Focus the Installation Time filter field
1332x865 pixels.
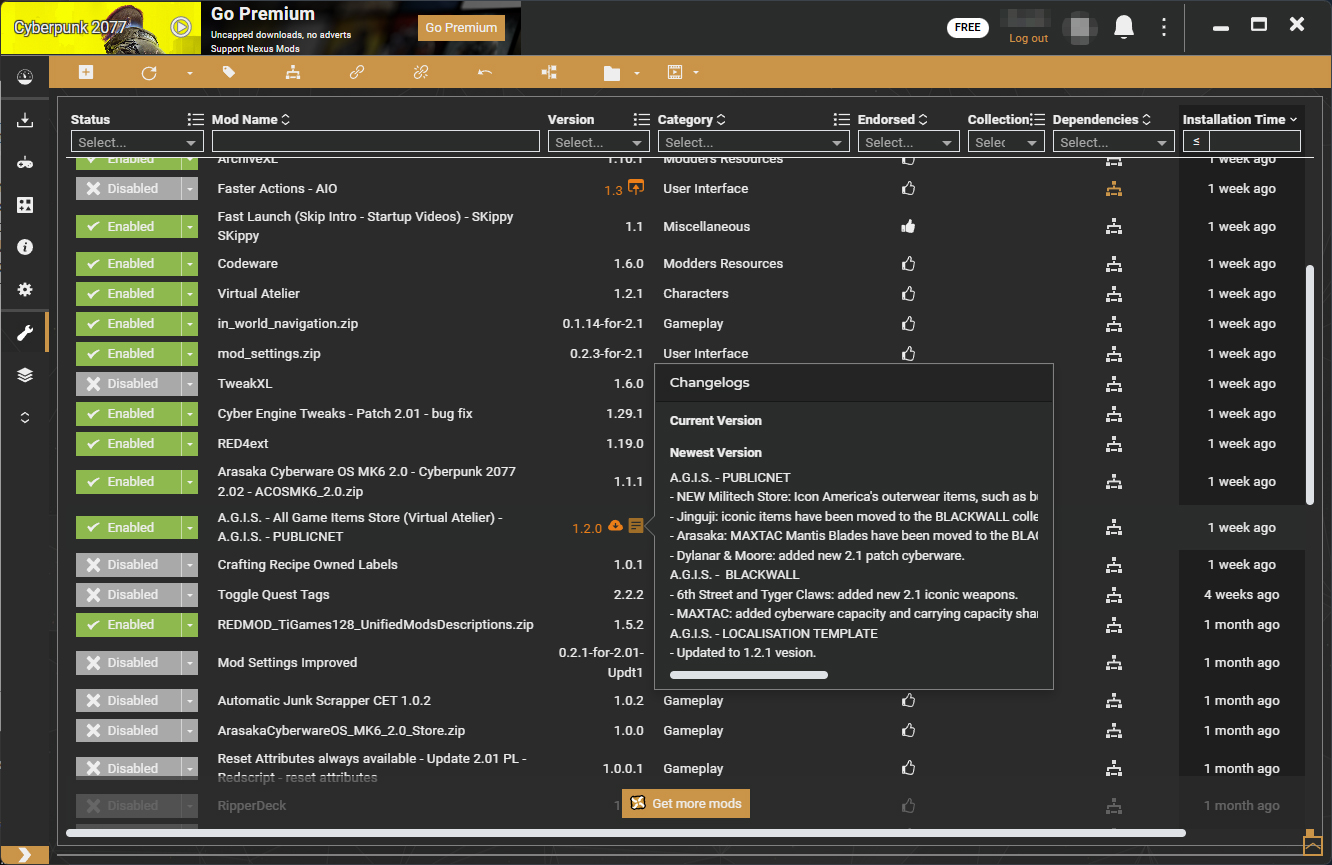pos(1254,142)
